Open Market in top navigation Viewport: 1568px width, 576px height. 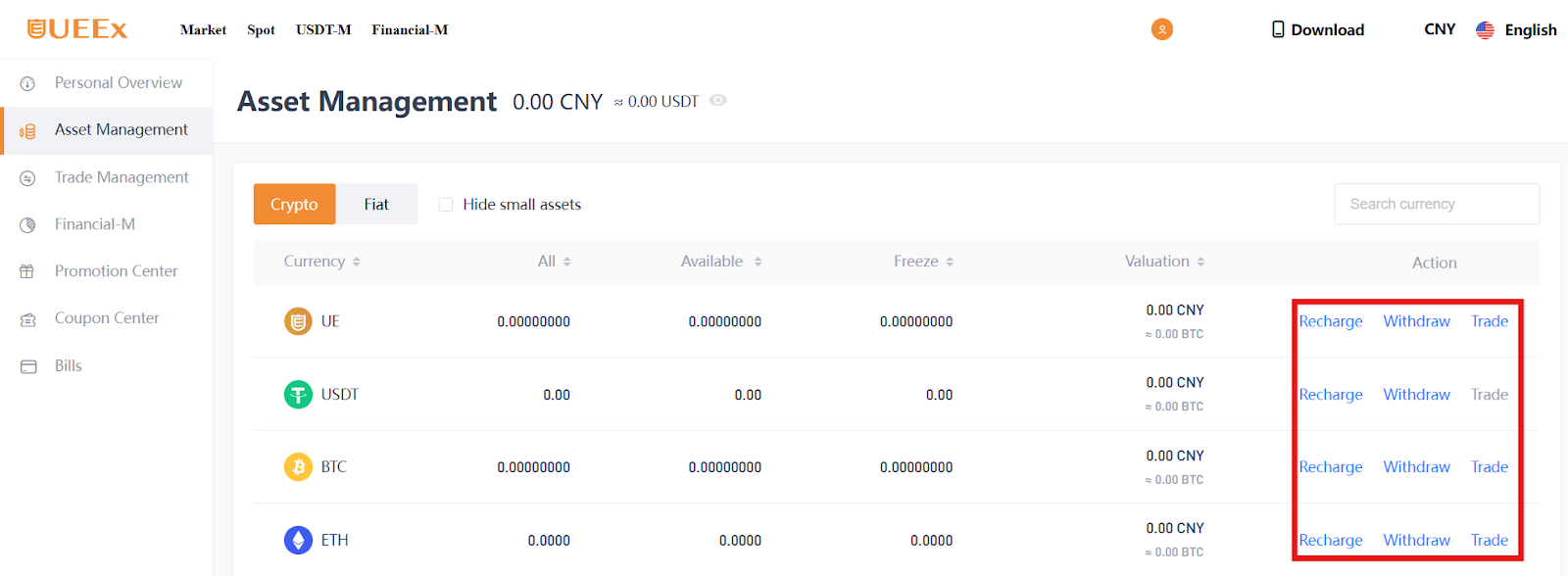pos(203,30)
